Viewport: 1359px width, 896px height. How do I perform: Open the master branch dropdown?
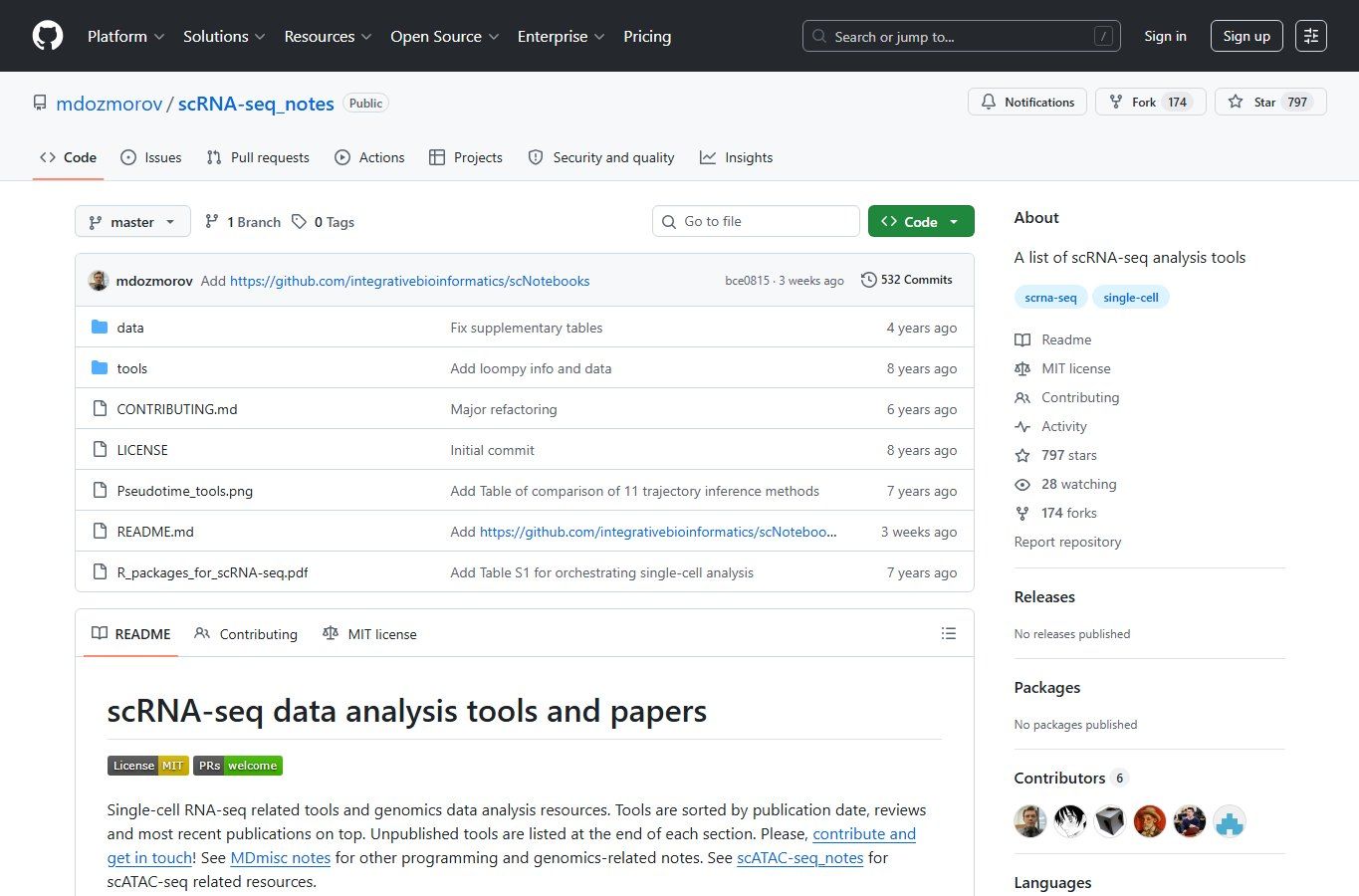tap(132, 221)
